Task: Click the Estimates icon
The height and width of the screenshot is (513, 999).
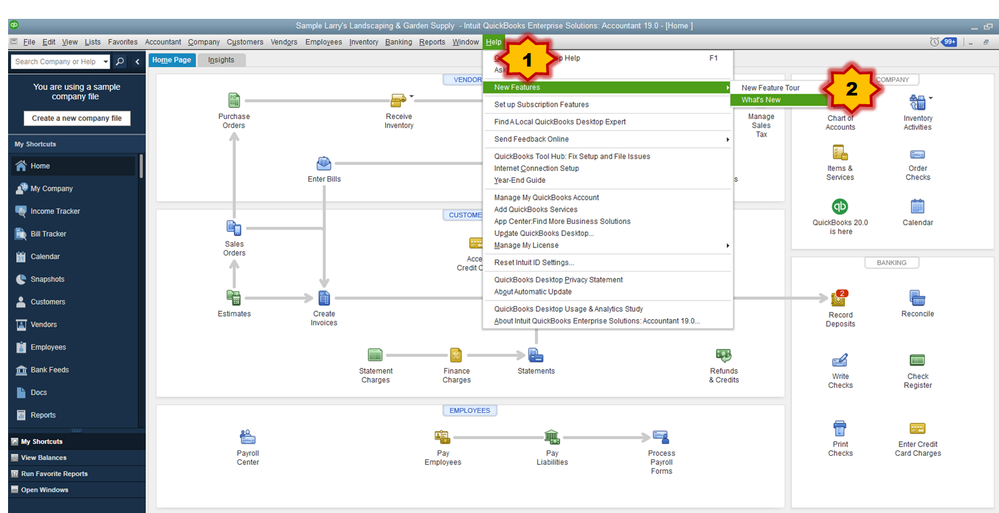Action: pos(234,298)
